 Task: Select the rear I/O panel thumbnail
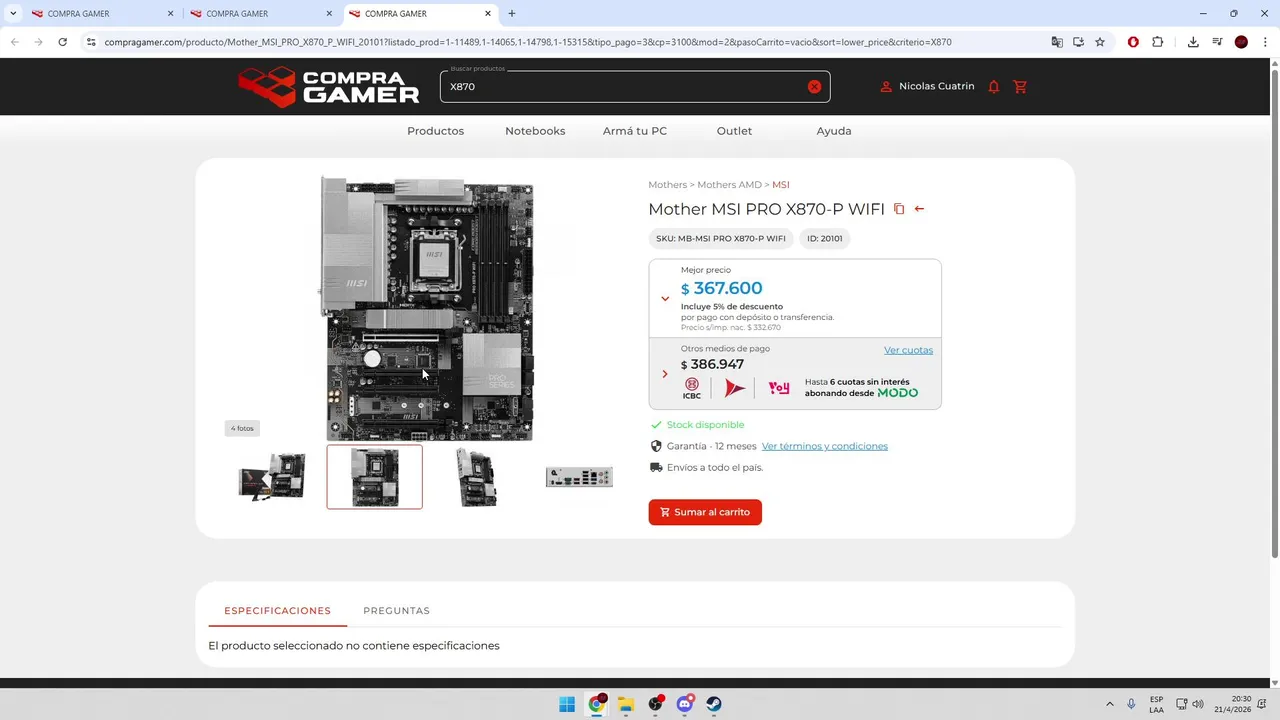coord(579,477)
